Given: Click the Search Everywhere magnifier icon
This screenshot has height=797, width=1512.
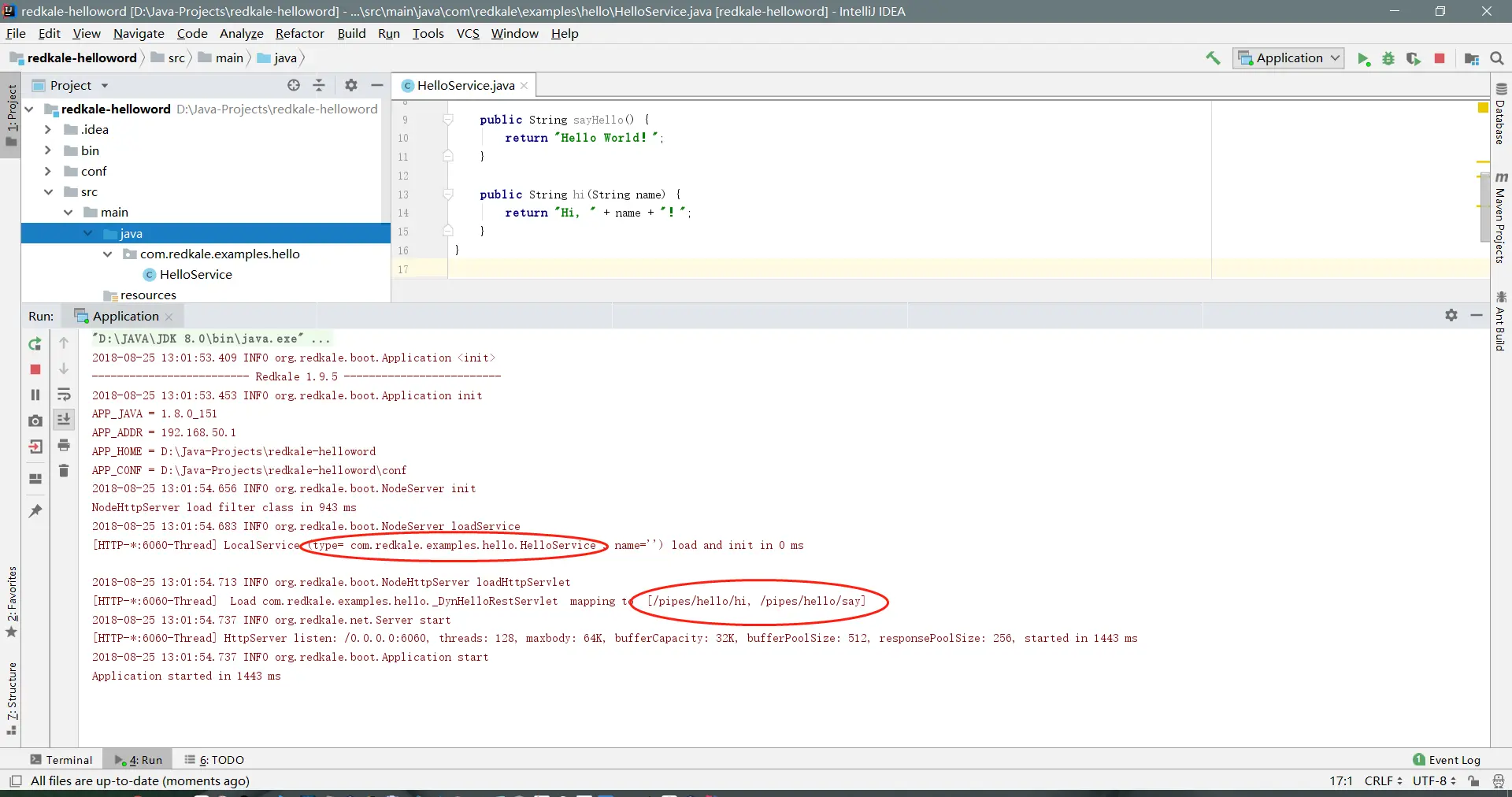Looking at the screenshot, I should pyautogui.click(x=1497, y=58).
